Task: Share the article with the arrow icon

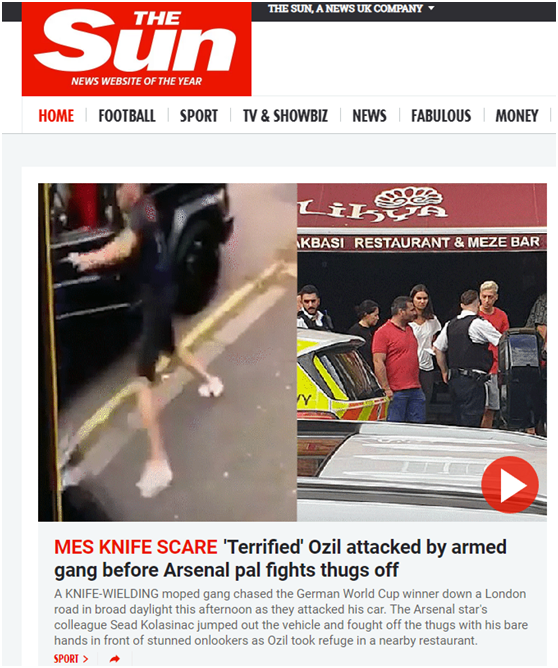Action: [115, 659]
